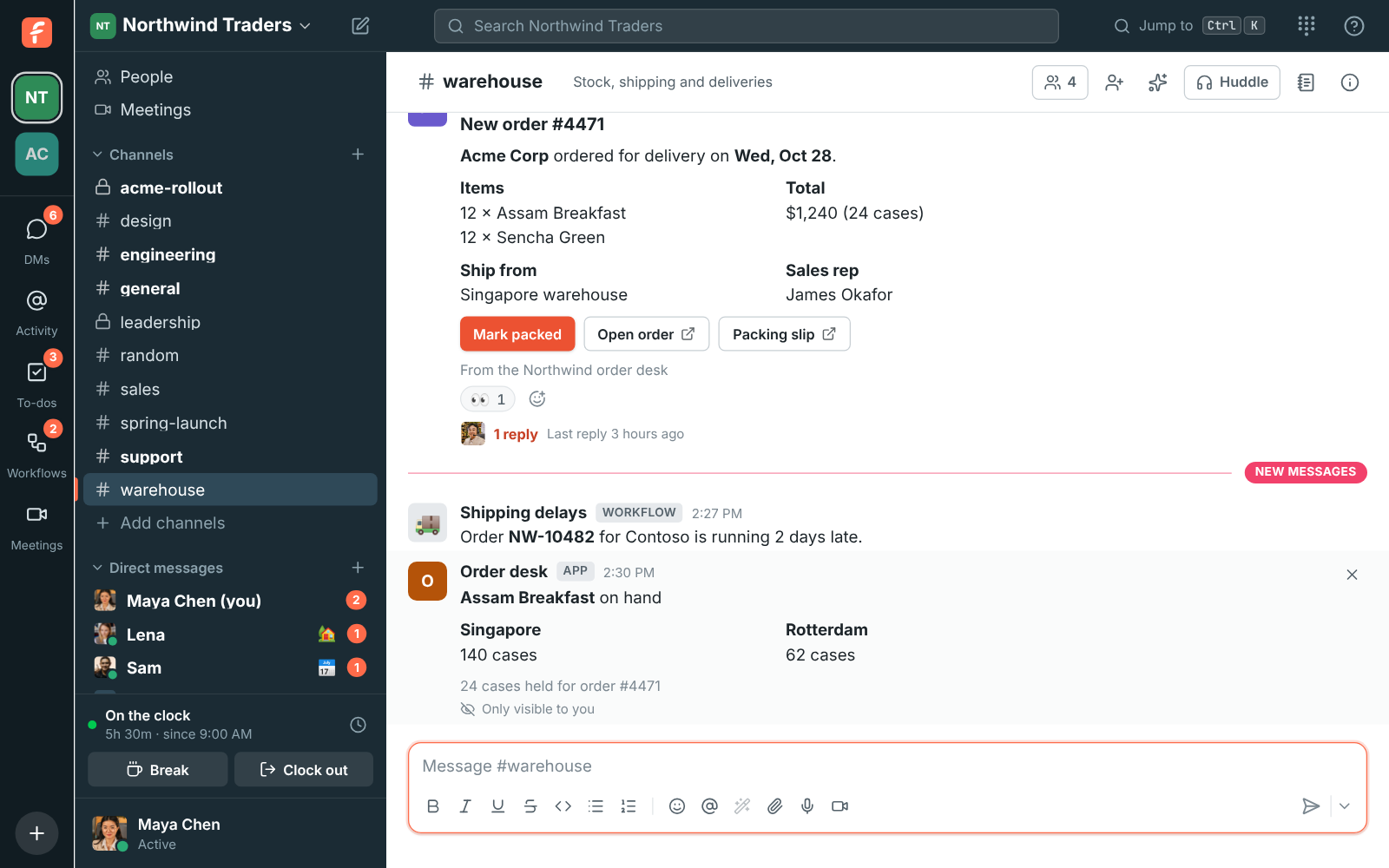Toggle italic formatting in composer

click(x=465, y=806)
